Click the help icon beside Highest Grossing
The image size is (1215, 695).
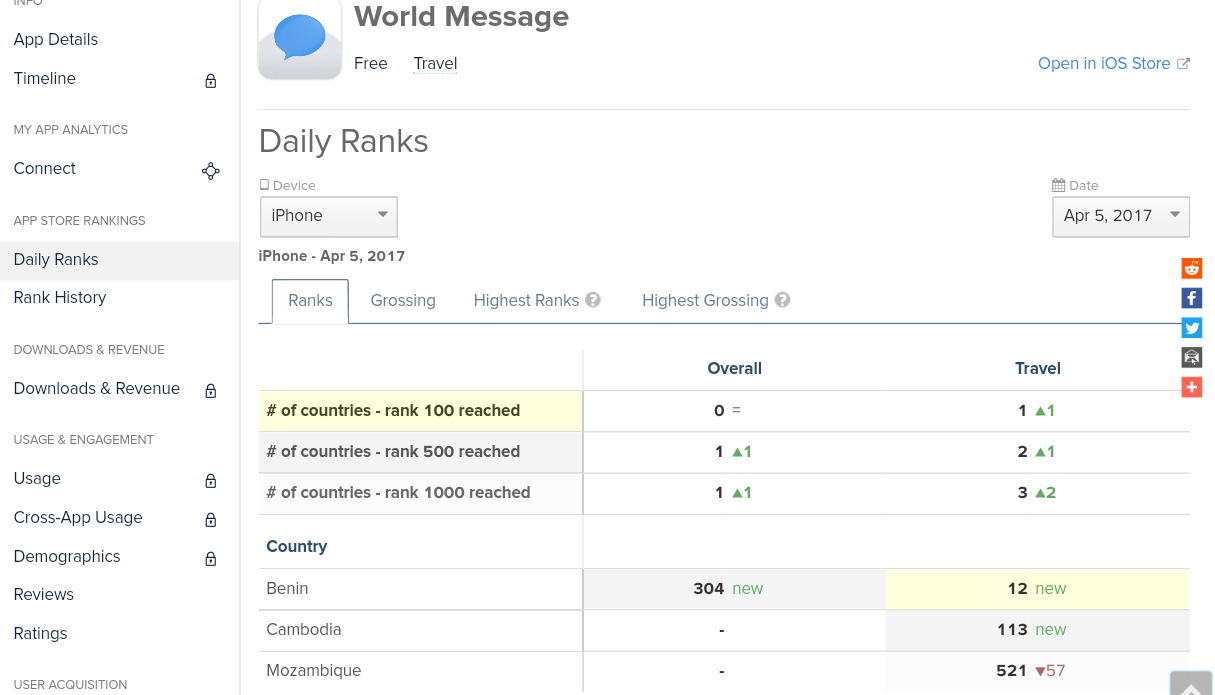click(782, 299)
